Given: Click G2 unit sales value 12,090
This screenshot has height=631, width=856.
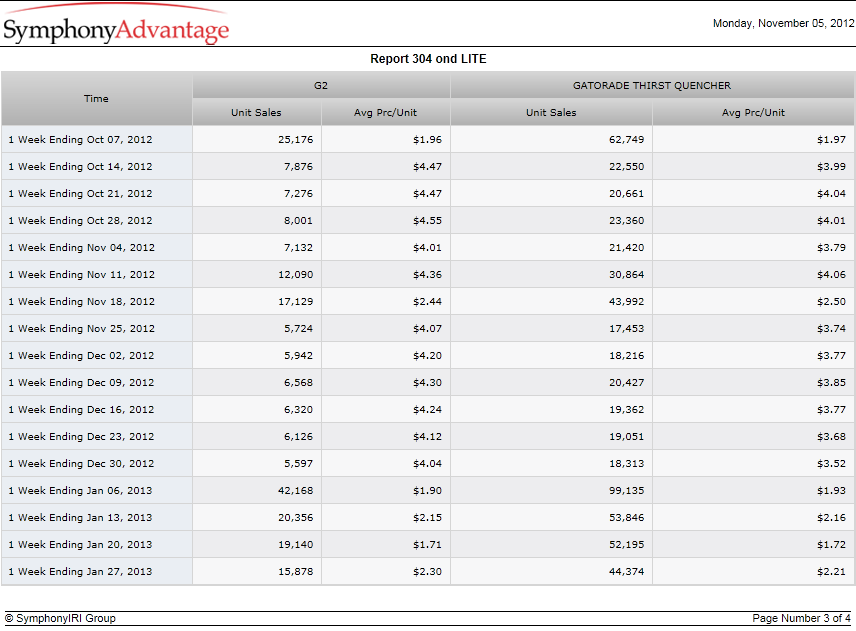Looking at the screenshot, I should point(295,275).
